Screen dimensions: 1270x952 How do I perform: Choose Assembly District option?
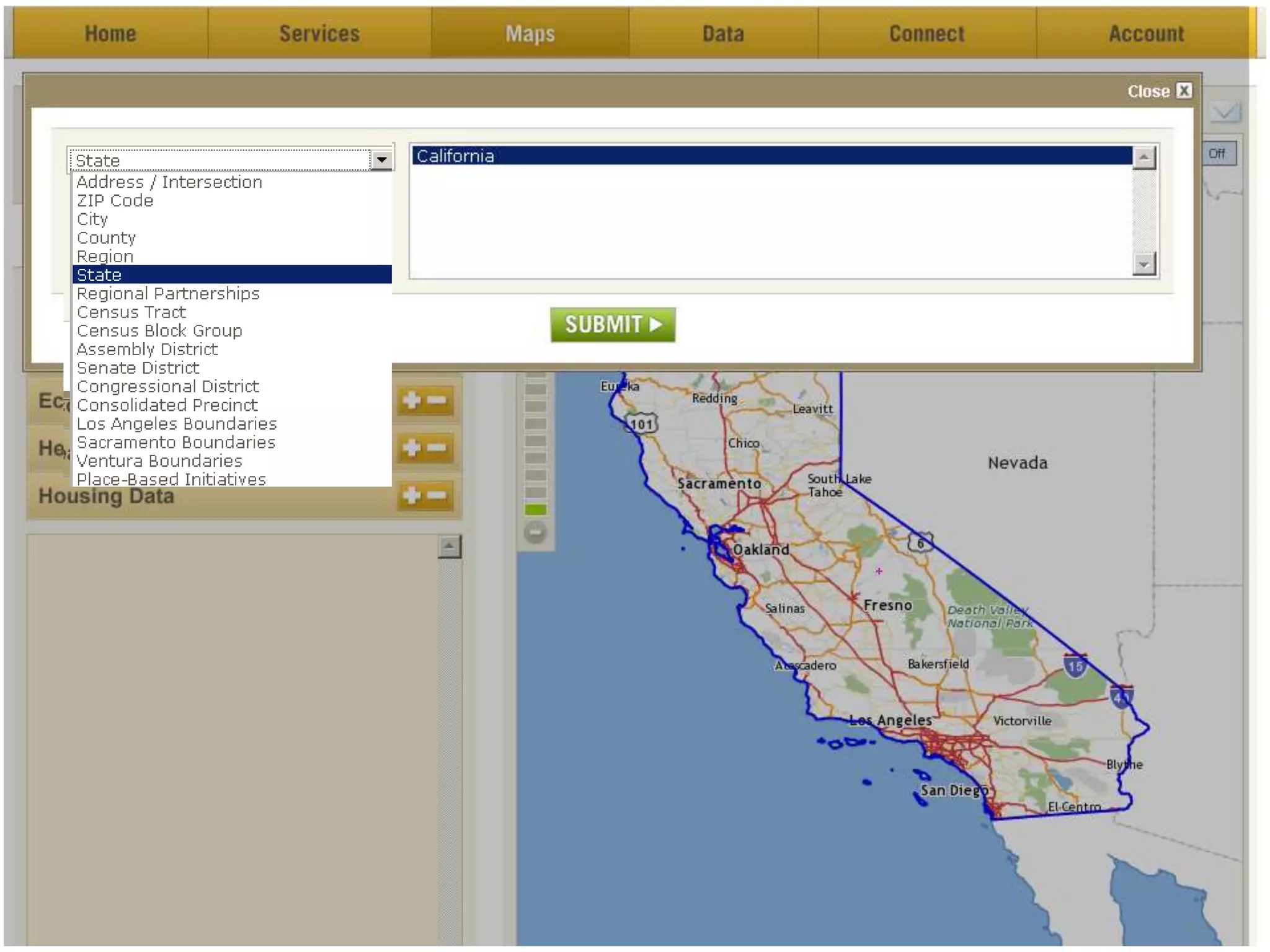232,350
